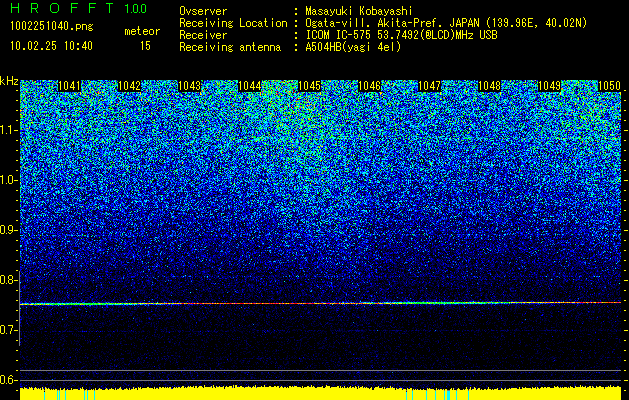Click the meteor count label

pos(142,31)
